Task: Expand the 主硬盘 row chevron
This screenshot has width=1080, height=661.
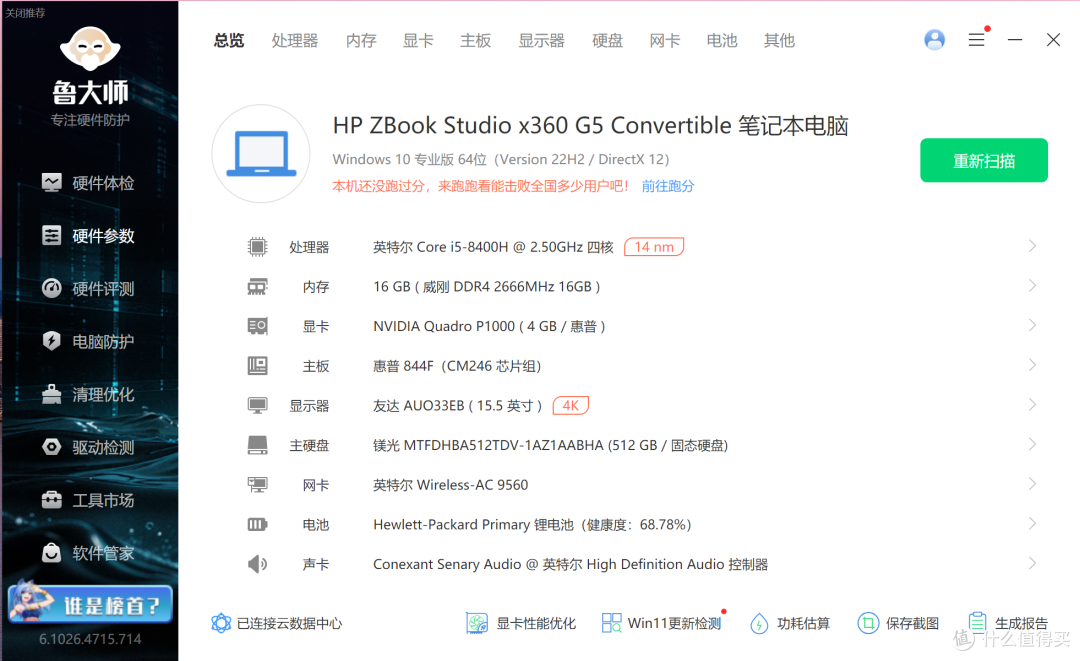Action: 1032,444
